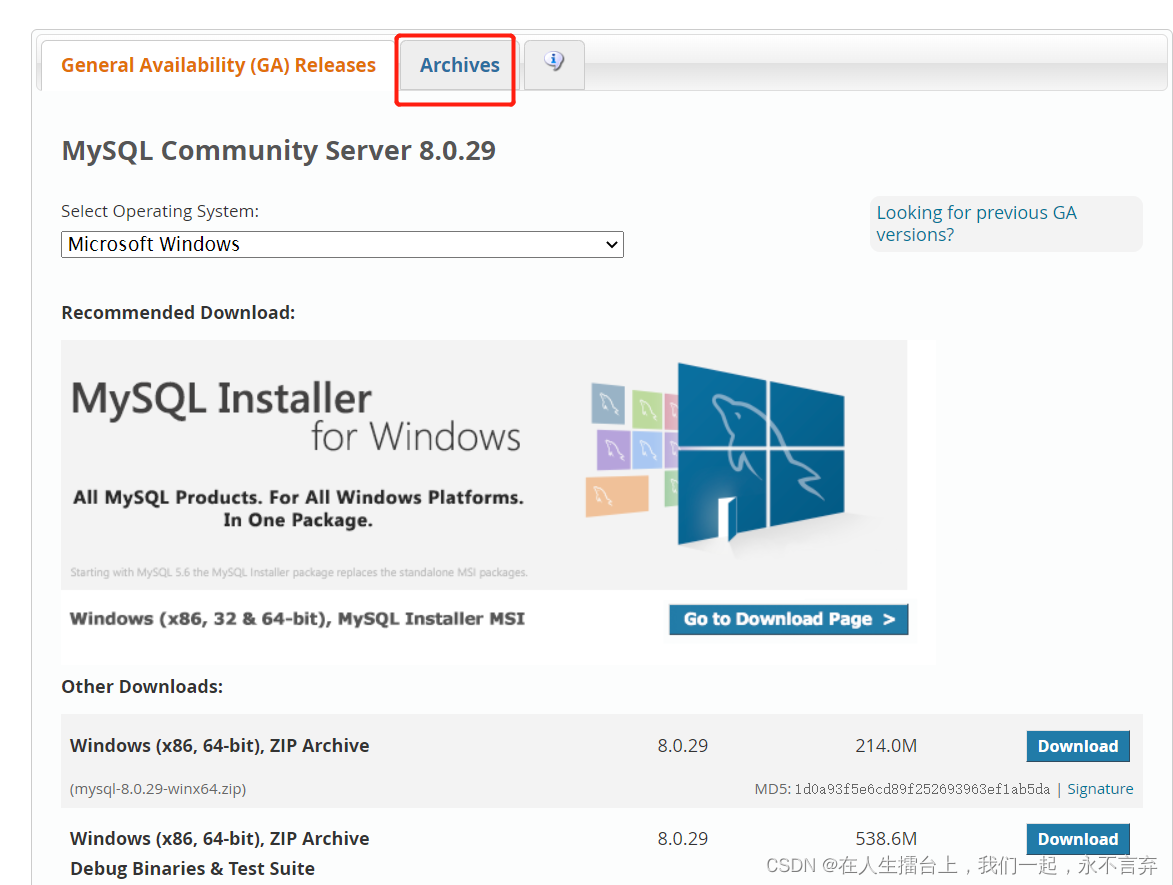Open Signature link for mysql-8.0.29-winx64.zip
1173x885 pixels.
coord(1100,789)
